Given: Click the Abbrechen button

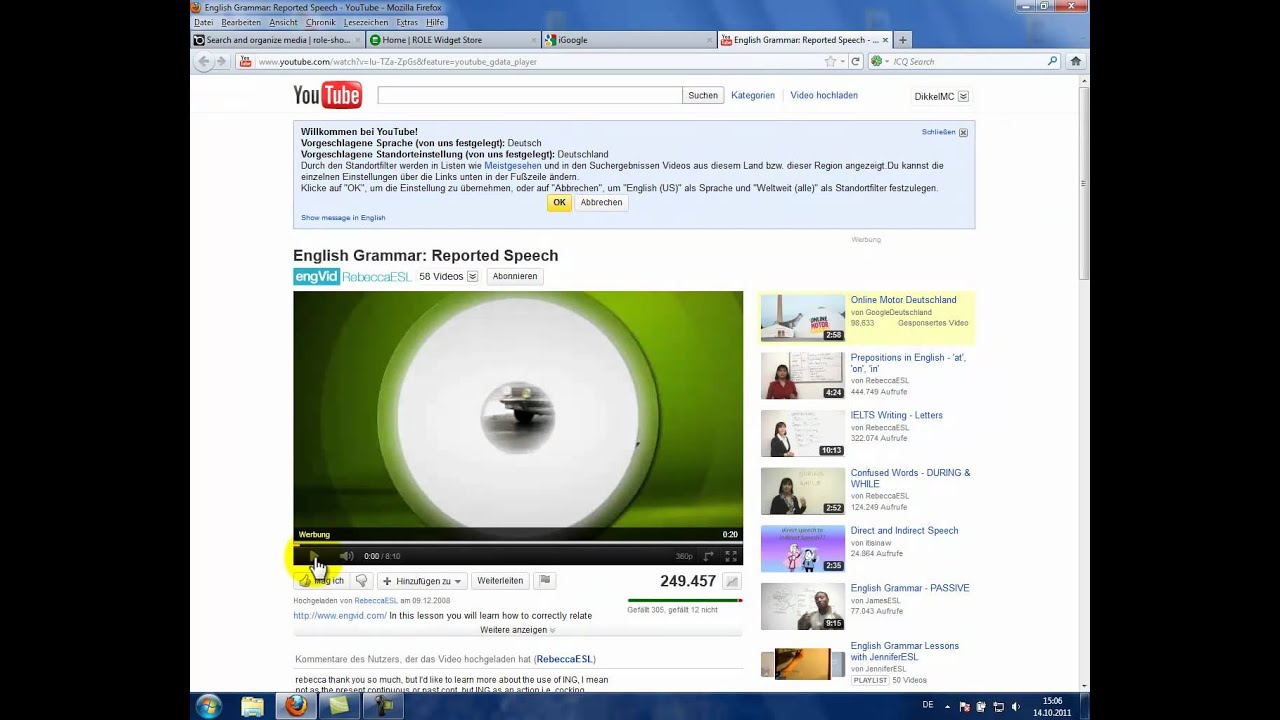Looking at the screenshot, I should pyautogui.click(x=601, y=202).
